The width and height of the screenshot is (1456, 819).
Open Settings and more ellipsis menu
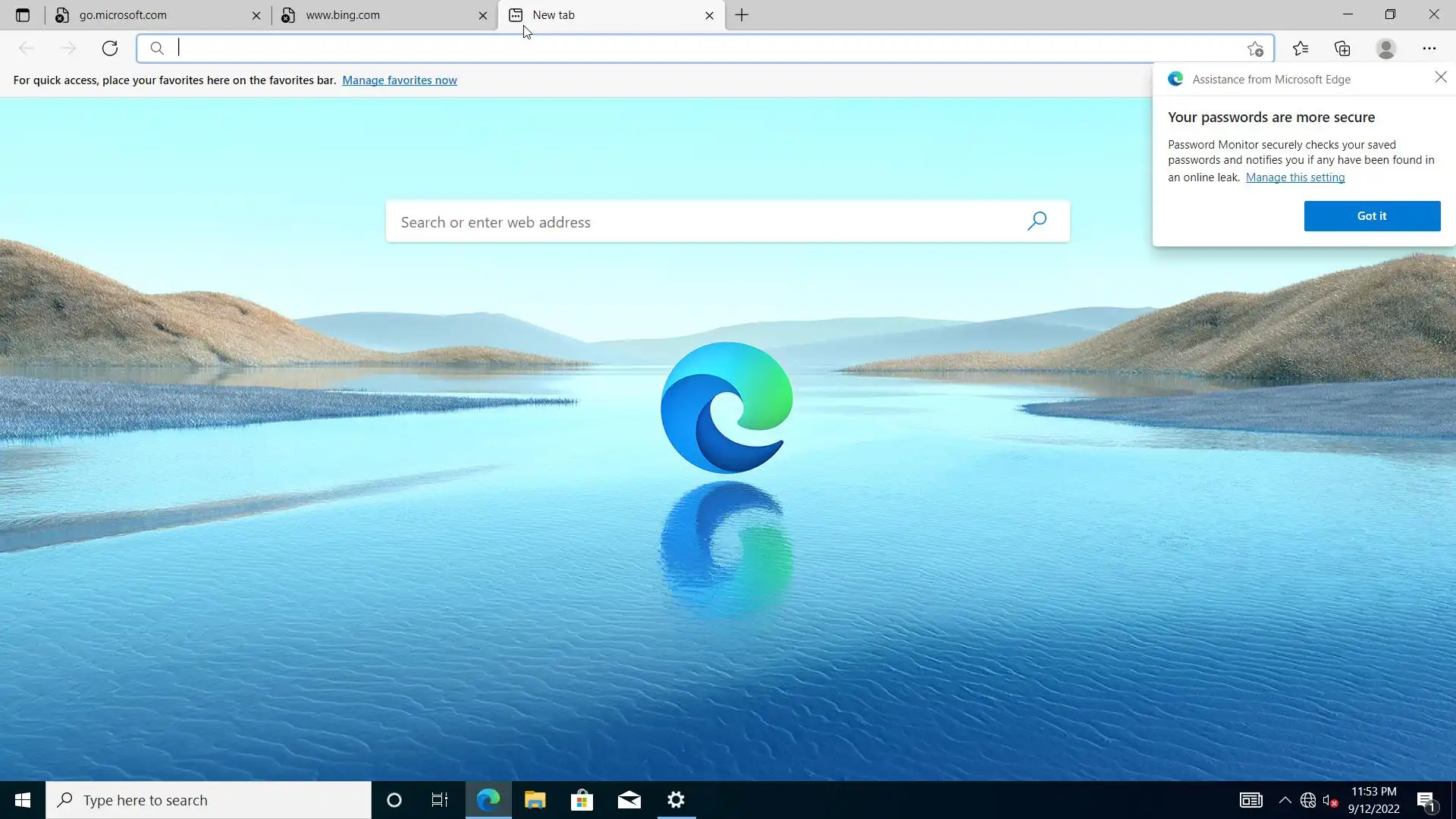(x=1429, y=49)
